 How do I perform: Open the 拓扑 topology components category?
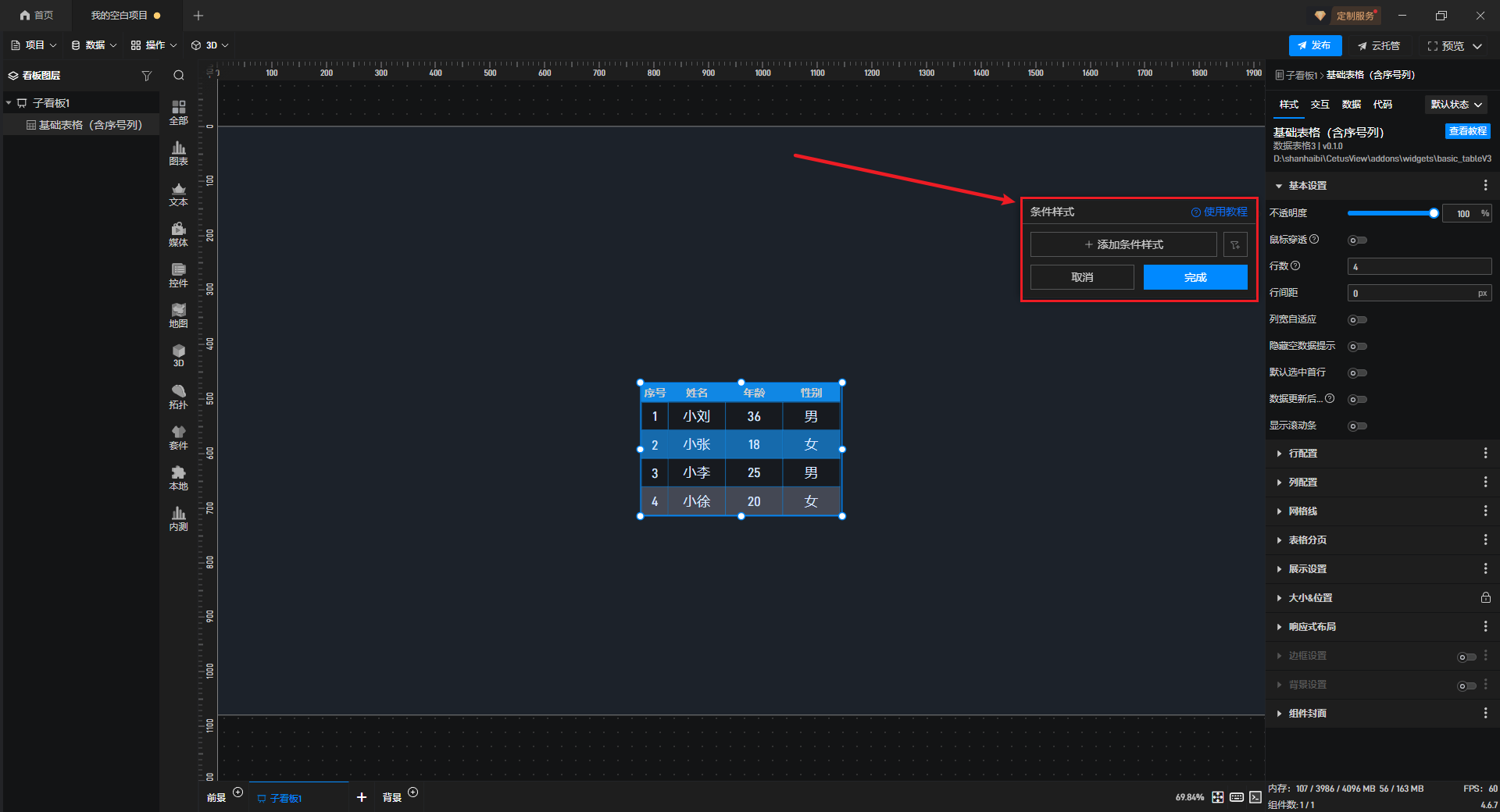tap(178, 397)
